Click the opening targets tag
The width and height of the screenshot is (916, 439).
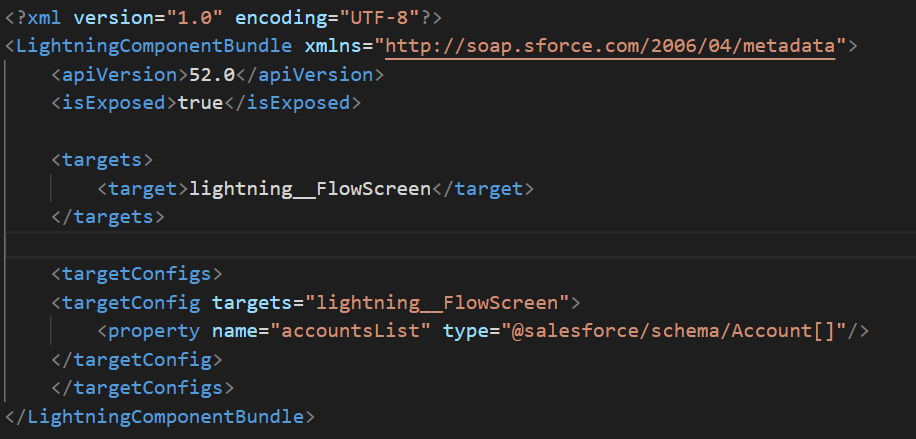(102, 160)
